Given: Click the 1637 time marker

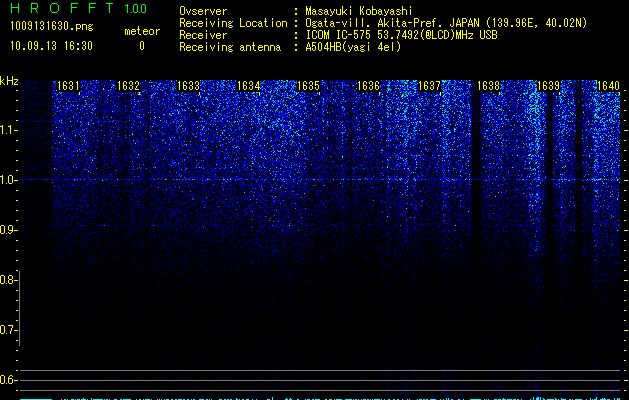Looking at the screenshot, I should (x=429, y=86).
